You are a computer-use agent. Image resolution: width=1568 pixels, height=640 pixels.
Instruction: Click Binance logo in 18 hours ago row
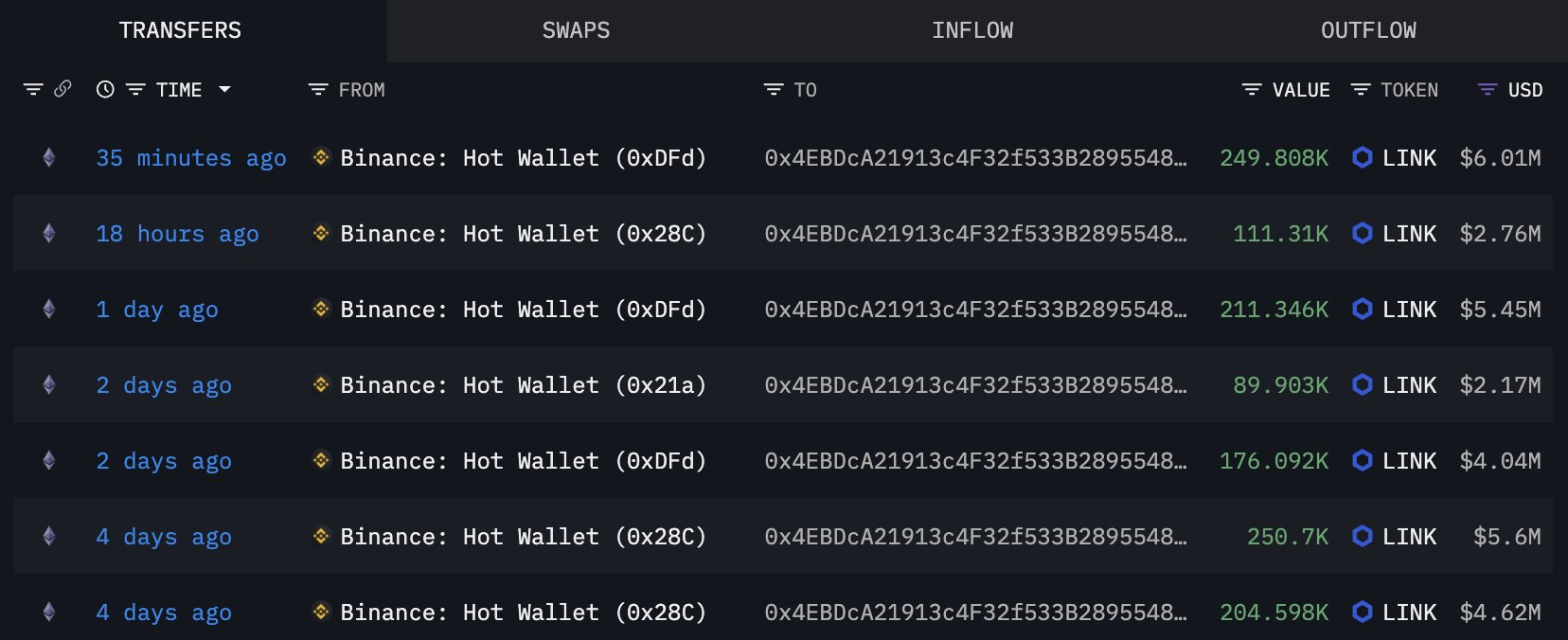pos(321,233)
